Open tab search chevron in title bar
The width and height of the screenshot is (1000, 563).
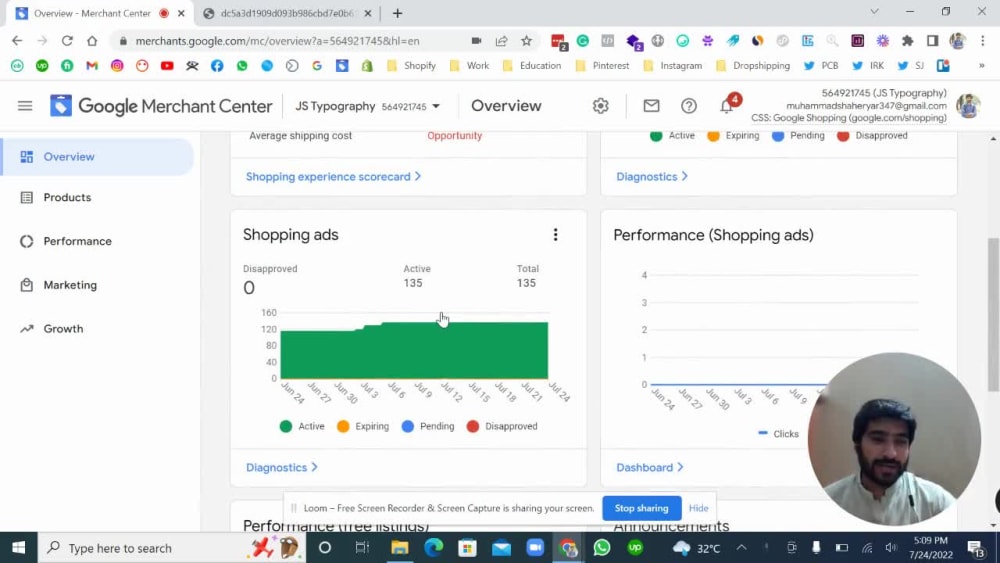[x=874, y=12]
